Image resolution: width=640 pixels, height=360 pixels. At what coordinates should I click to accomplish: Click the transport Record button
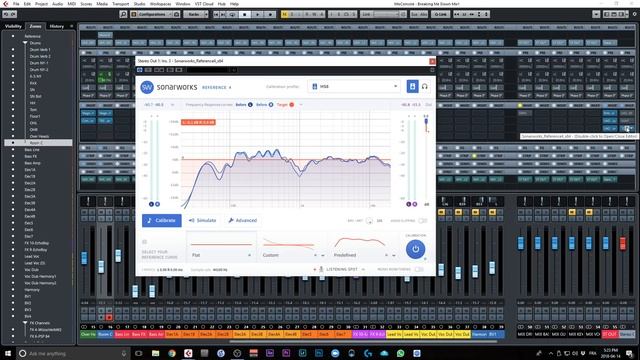pos(270,14)
